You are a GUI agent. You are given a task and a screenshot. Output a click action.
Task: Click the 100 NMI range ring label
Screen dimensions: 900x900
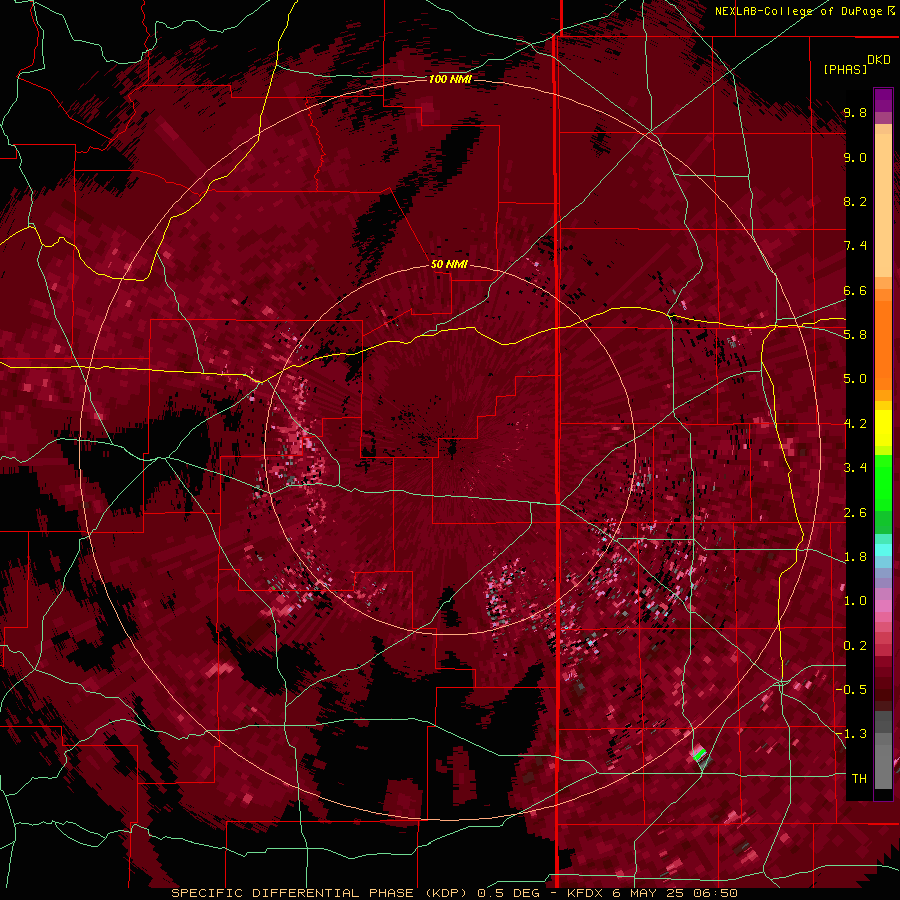[450, 79]
